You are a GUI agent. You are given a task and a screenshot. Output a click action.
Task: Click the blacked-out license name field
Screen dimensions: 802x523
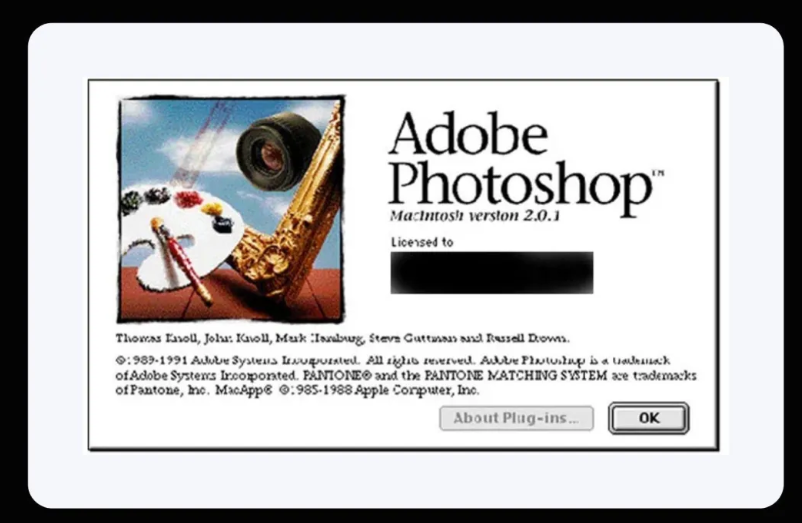click(x=492, y=272)
